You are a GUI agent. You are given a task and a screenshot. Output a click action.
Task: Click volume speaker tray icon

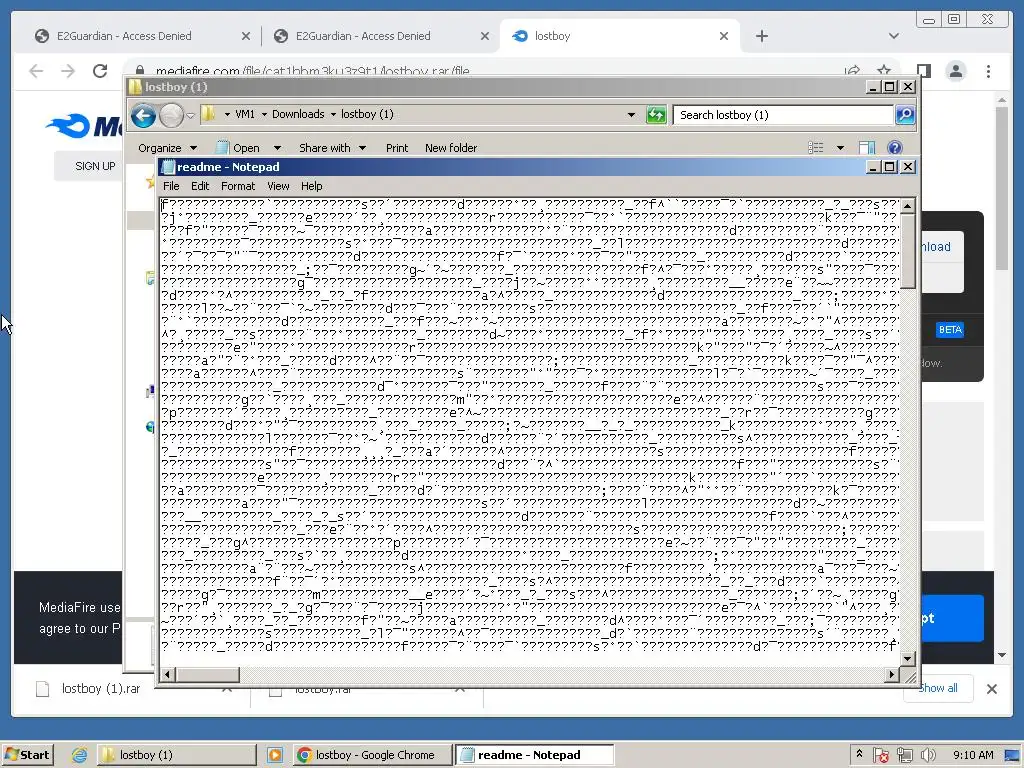[x=928, y=756]
